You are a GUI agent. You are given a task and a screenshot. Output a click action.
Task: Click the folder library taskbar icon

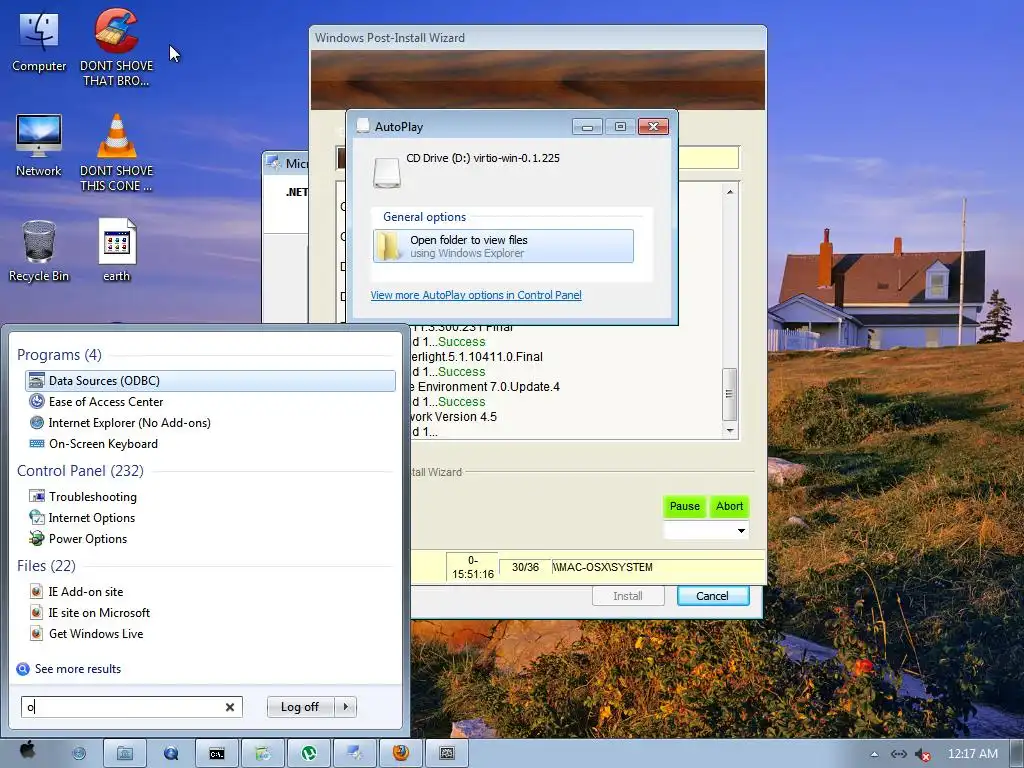click(125, 753)
